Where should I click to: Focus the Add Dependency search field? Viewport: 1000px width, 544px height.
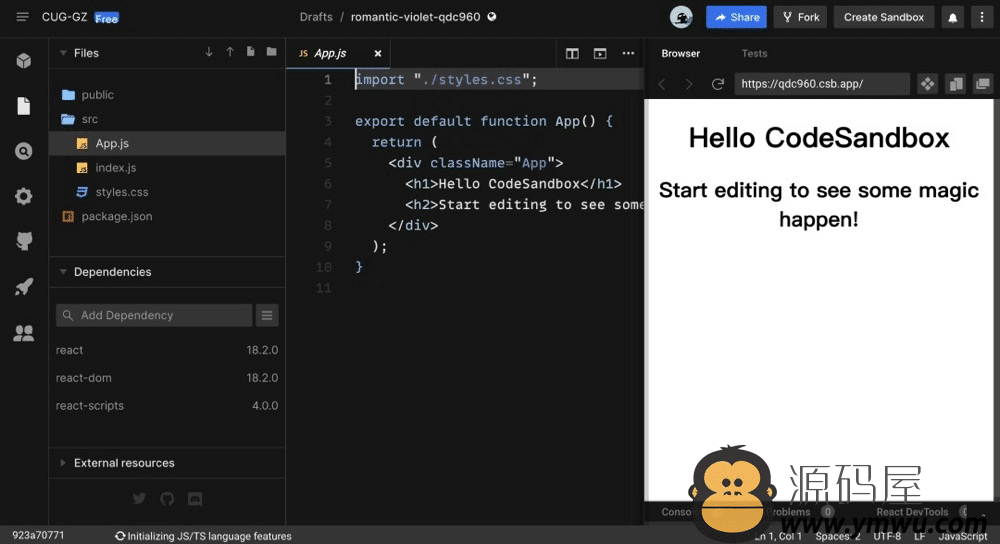pos(154,315)
